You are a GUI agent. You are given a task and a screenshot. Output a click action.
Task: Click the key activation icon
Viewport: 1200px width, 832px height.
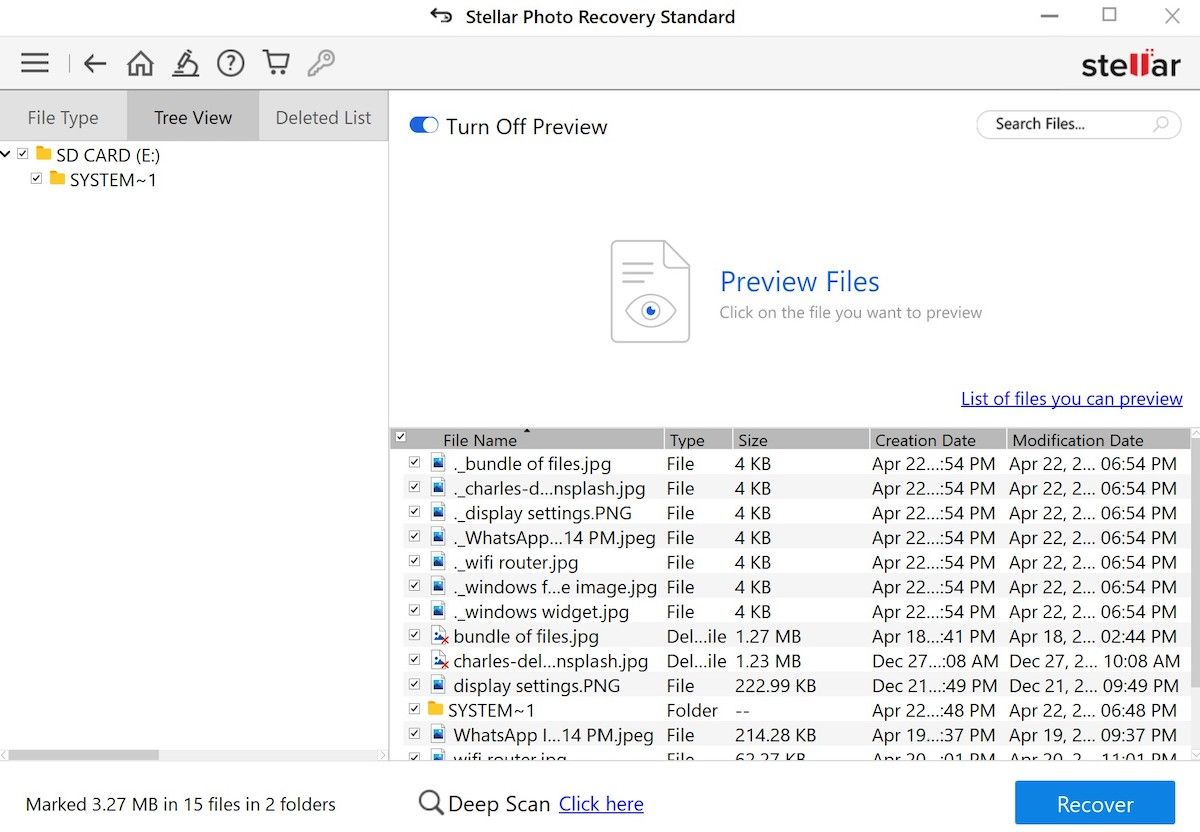tap(321, 64)
